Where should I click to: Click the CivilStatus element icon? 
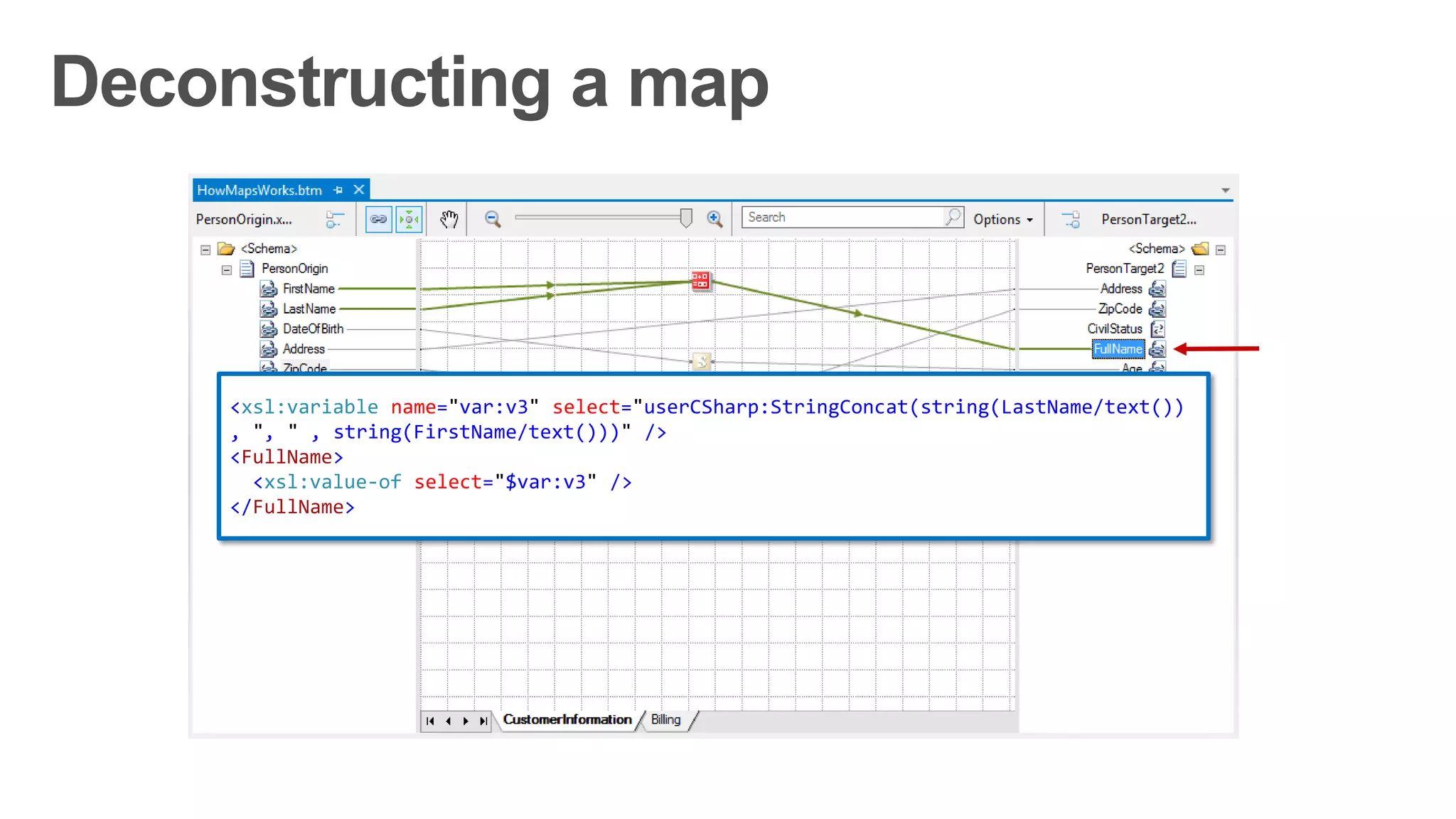coord(1157,328)
